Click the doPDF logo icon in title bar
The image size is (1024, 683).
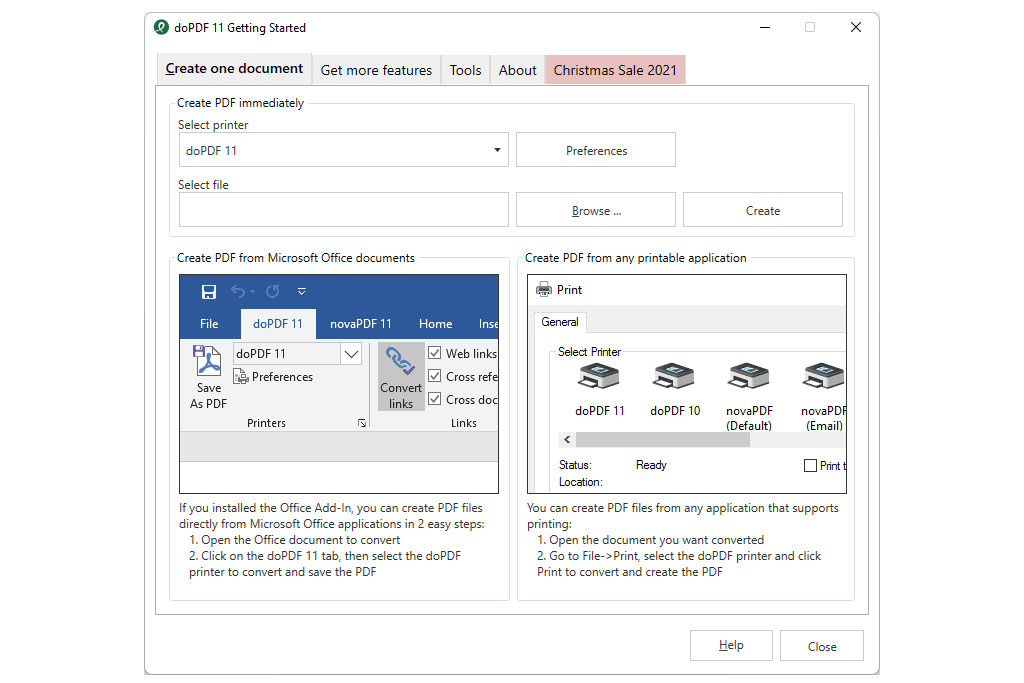pyautogui.click(x=161, y=27)
